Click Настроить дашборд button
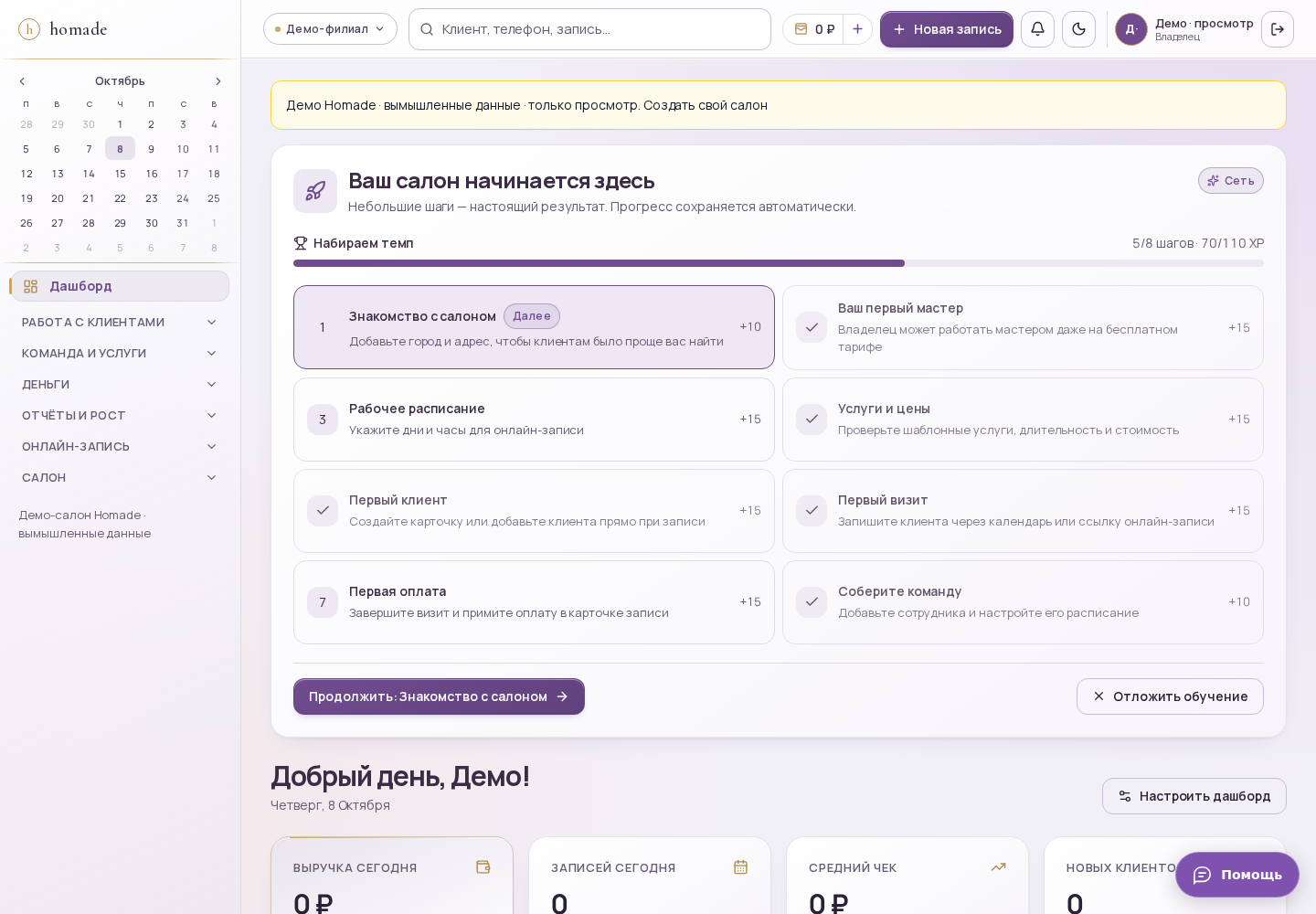This screenshot has width=1316, height=914. pyautogui.click(x=1194, y=796)
